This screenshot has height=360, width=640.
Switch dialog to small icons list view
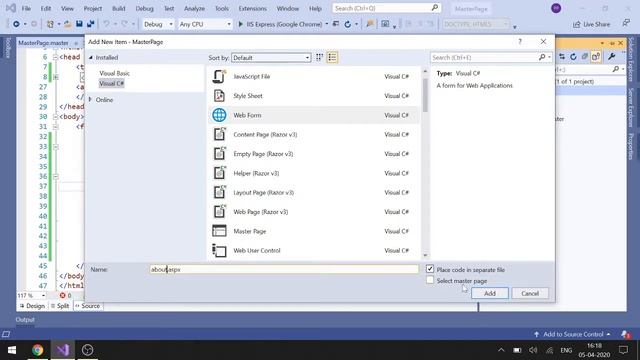click(x=332, y=58)
